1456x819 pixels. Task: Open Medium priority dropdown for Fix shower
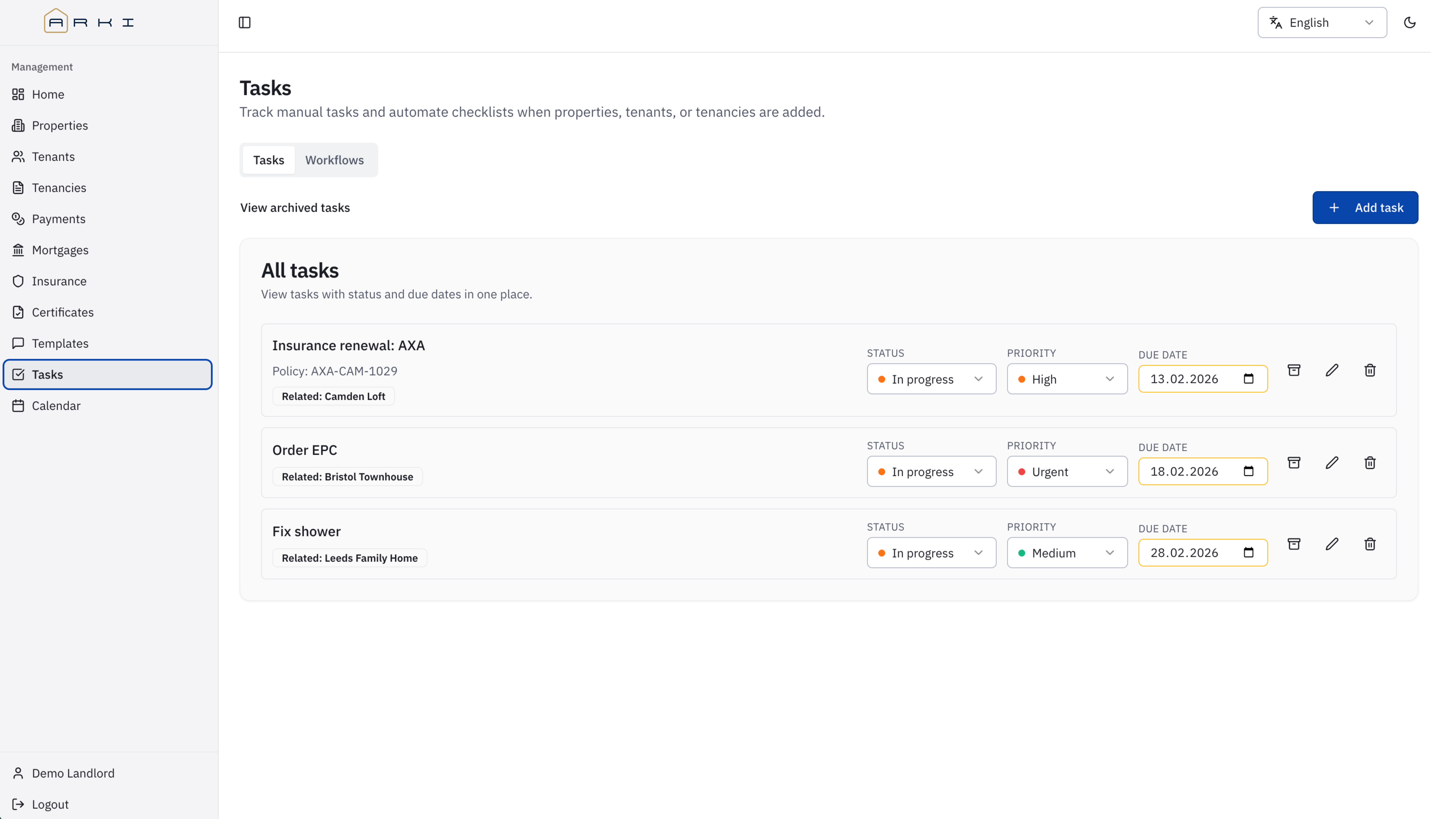1067,553
